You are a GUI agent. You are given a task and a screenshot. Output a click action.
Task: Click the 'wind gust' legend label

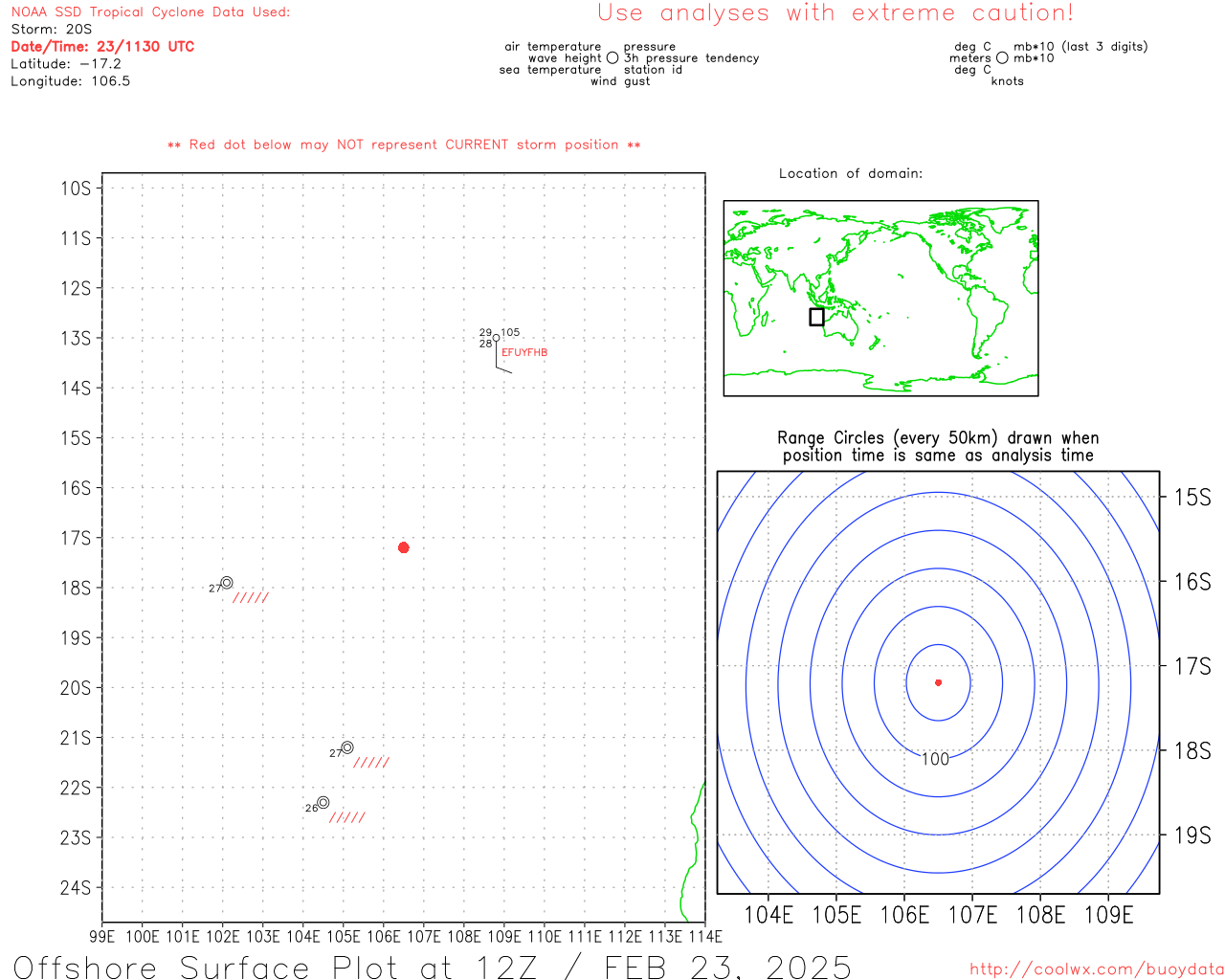tap(620, 80)
